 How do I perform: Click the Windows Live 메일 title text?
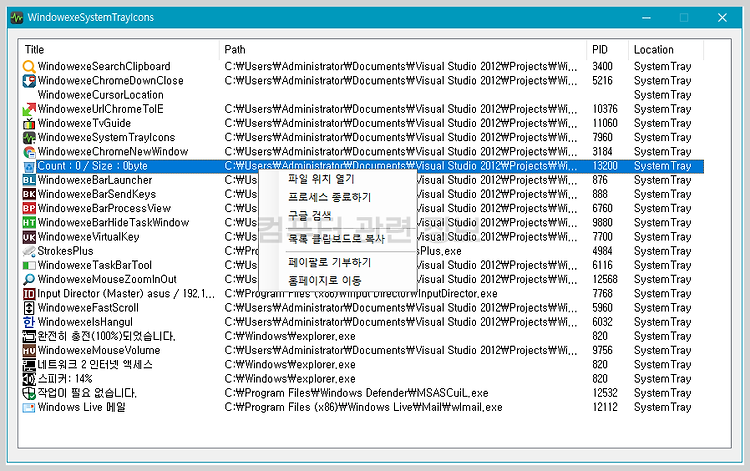[81, 407]
